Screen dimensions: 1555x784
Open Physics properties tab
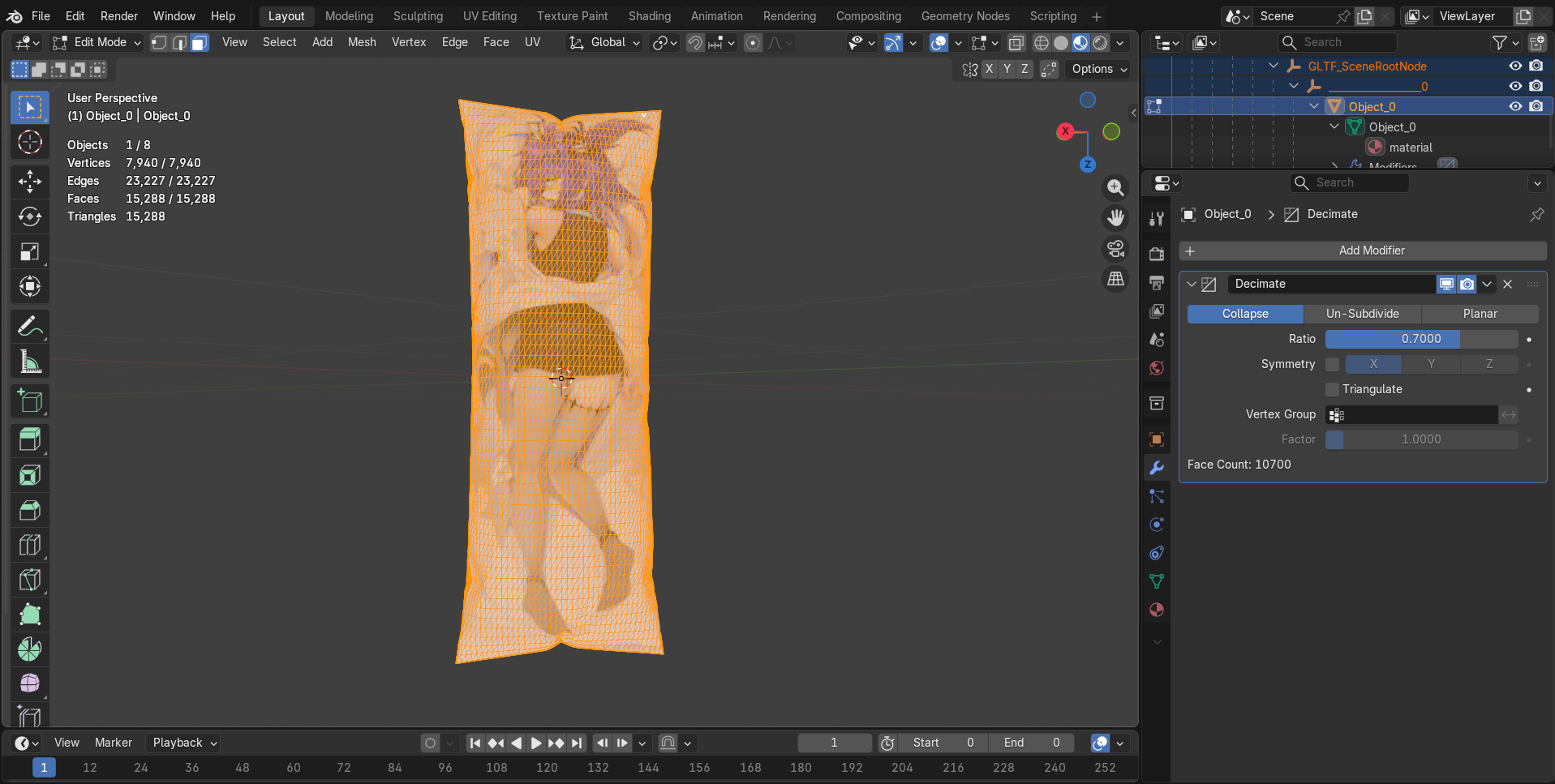1157,525
